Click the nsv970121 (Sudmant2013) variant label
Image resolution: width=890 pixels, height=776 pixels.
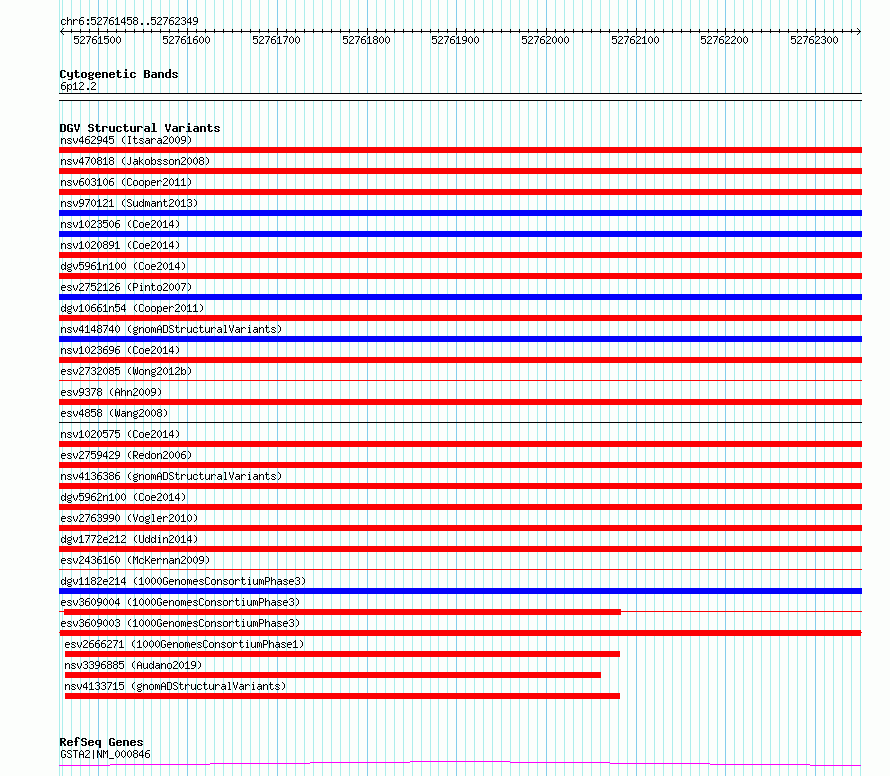[129, 203]
